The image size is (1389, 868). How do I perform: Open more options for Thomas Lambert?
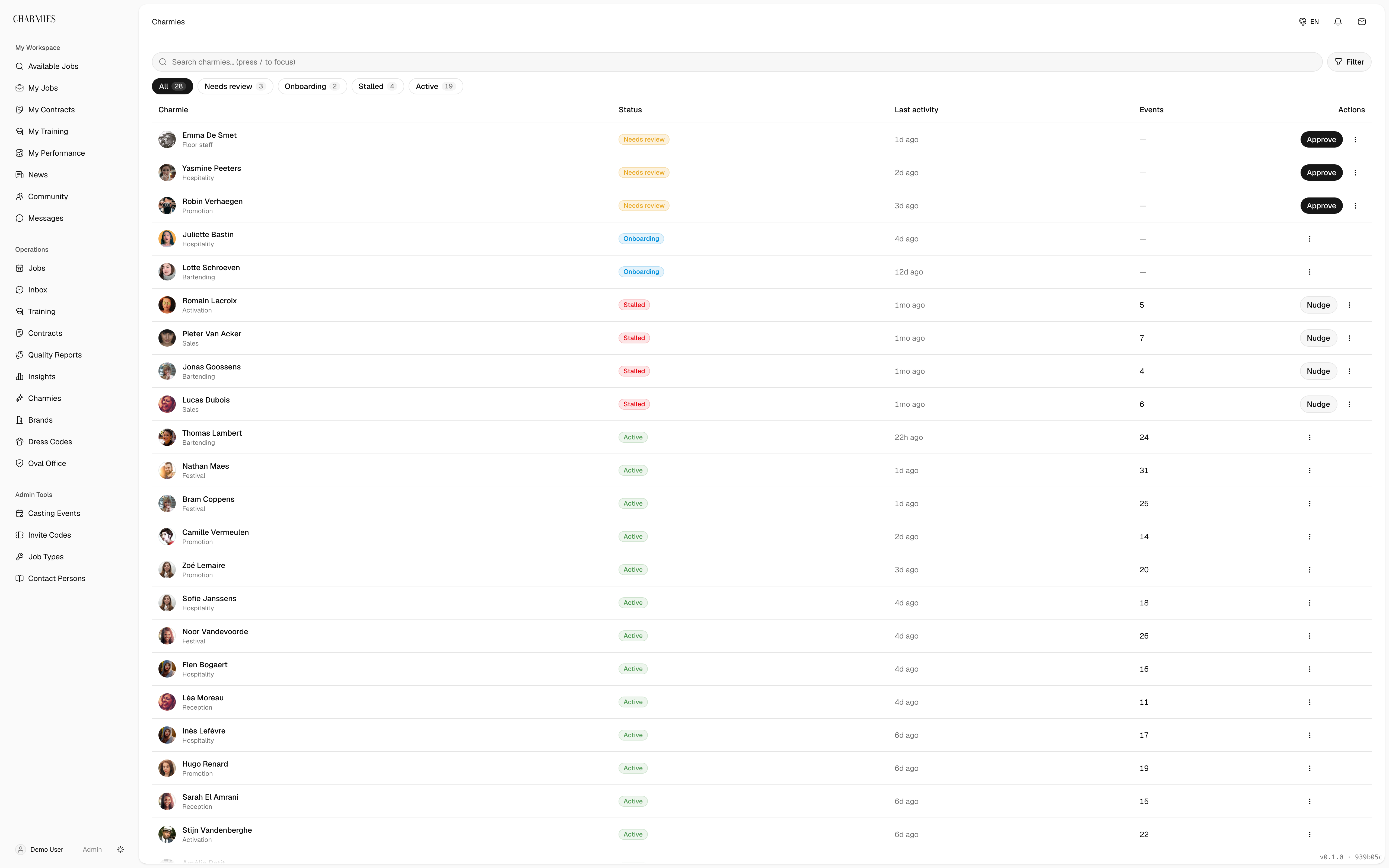pyautogui.click(x=1309, y=438)
